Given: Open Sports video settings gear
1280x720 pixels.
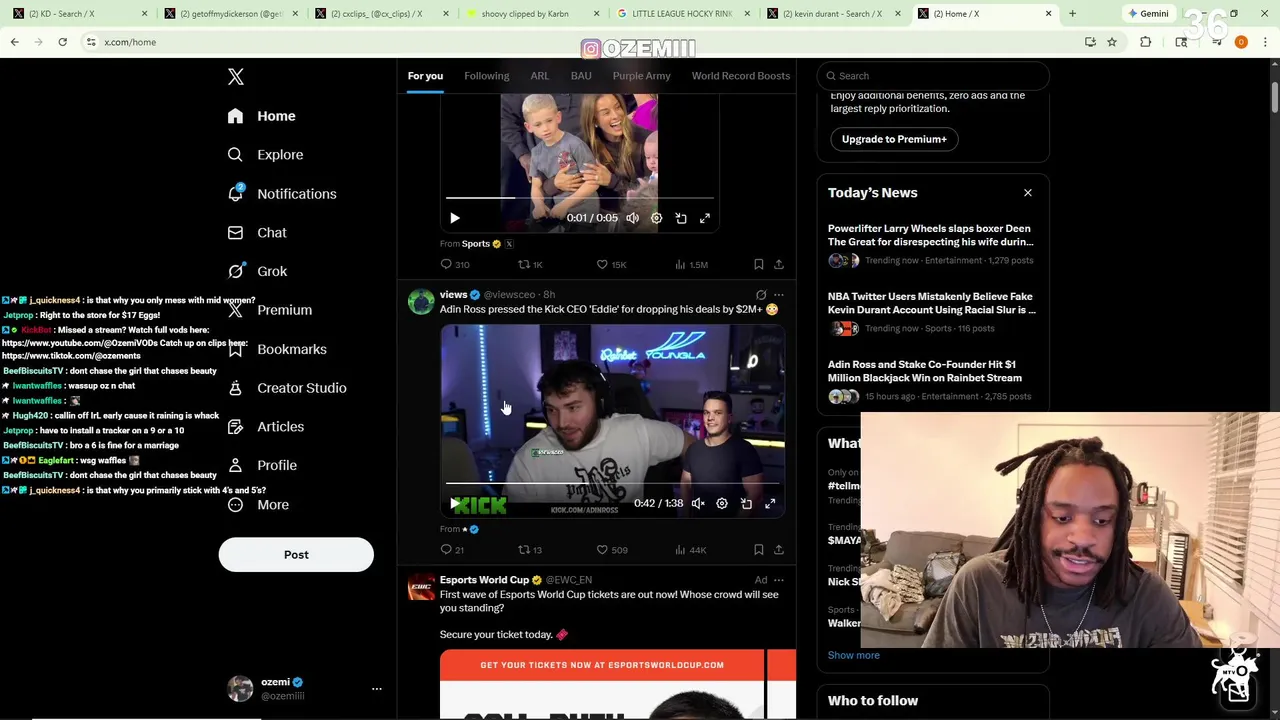Looking at the screenshot, I should click(657, 218).
